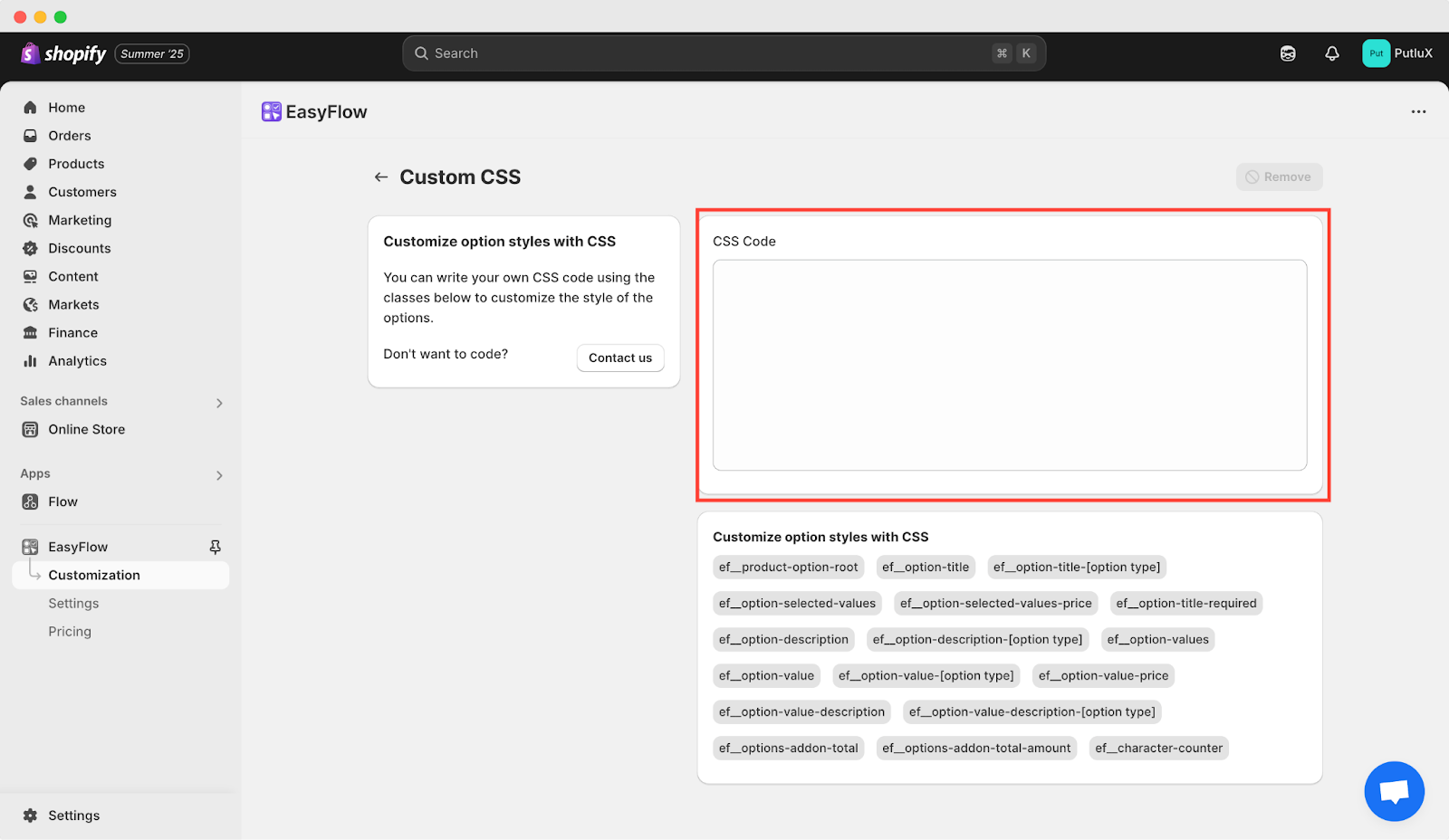Go to Orders in sidebar
The width and height of the screenshot is (1449, 840).
pos(70,136)
